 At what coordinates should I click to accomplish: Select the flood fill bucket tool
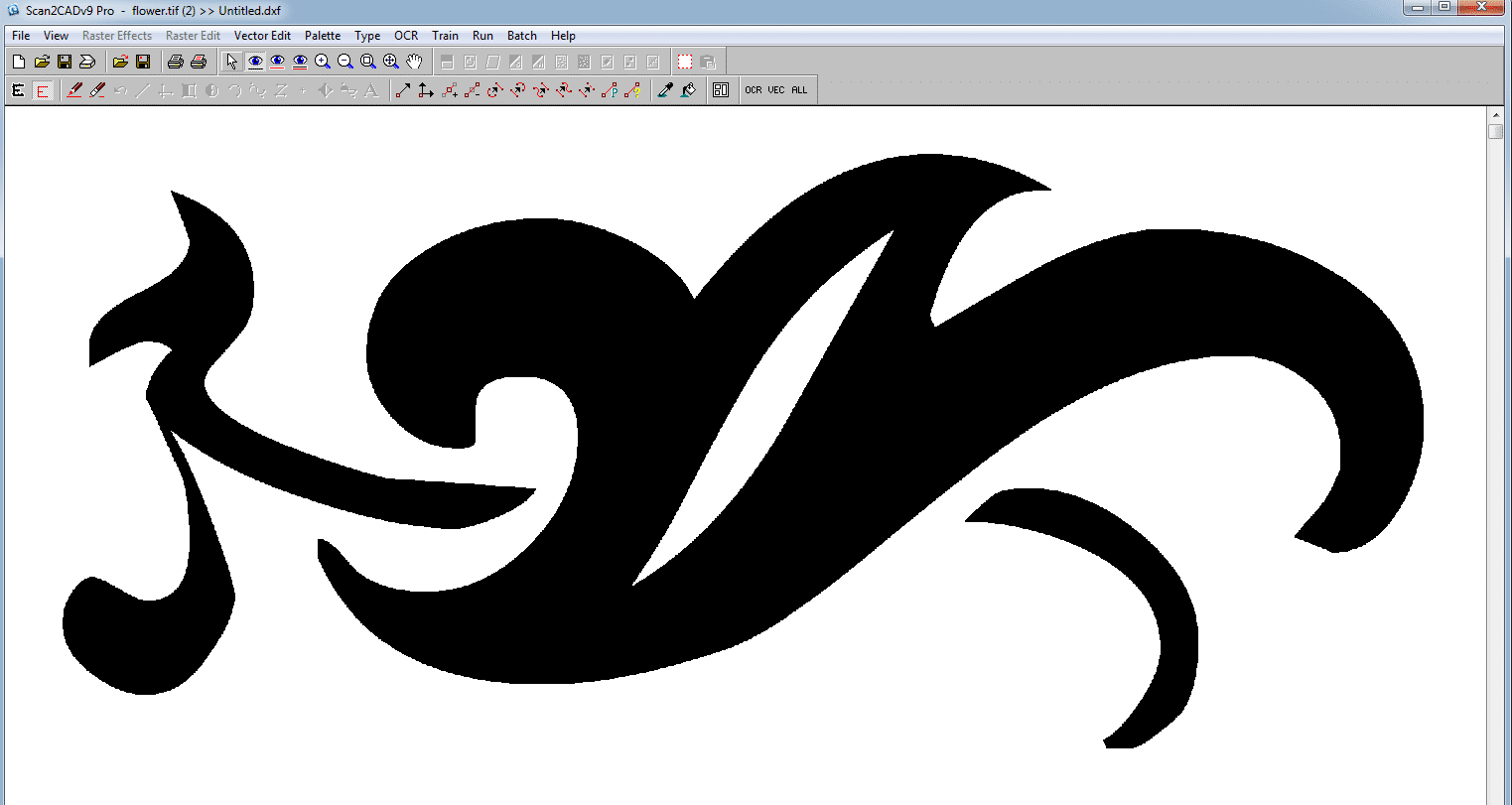(x=688, y=89)
